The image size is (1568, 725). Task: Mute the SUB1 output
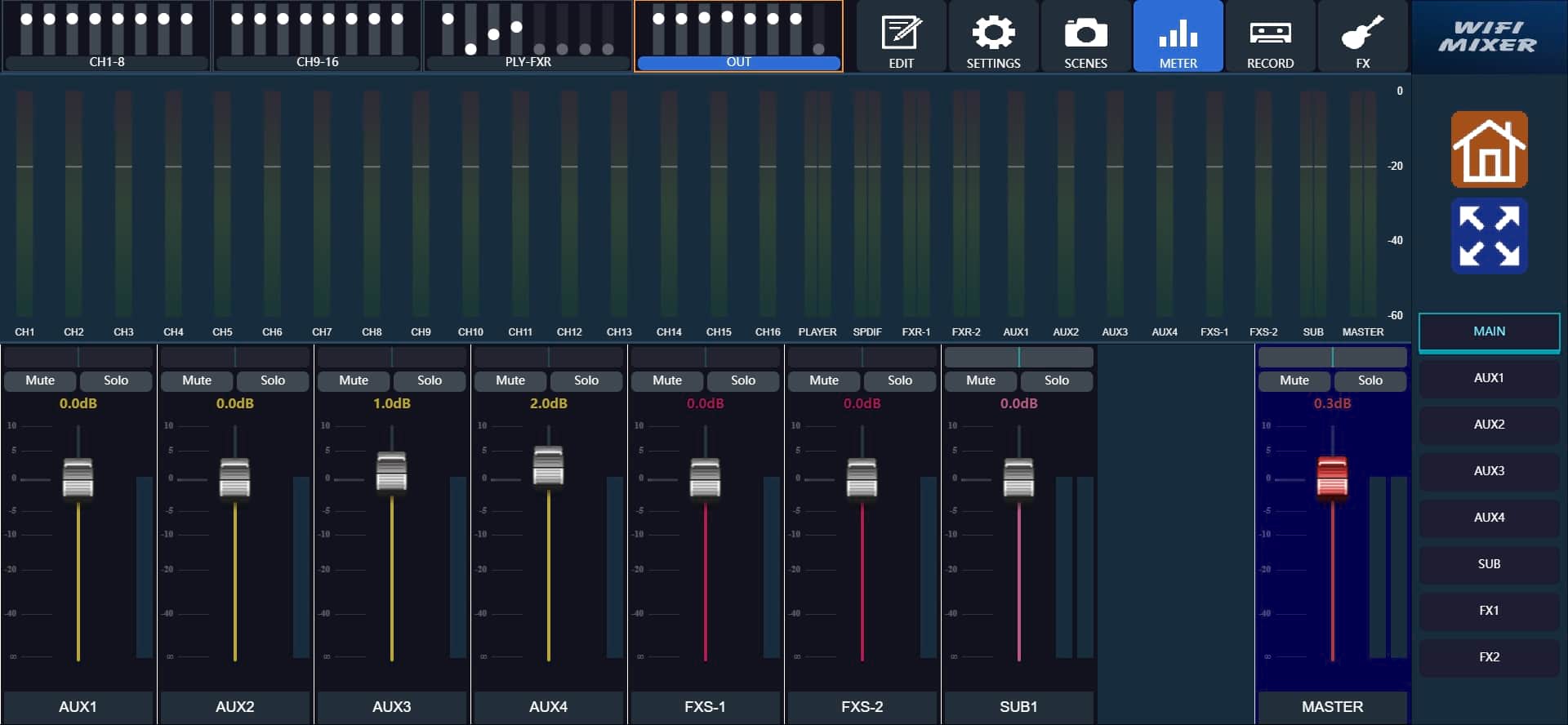(981, 380)
